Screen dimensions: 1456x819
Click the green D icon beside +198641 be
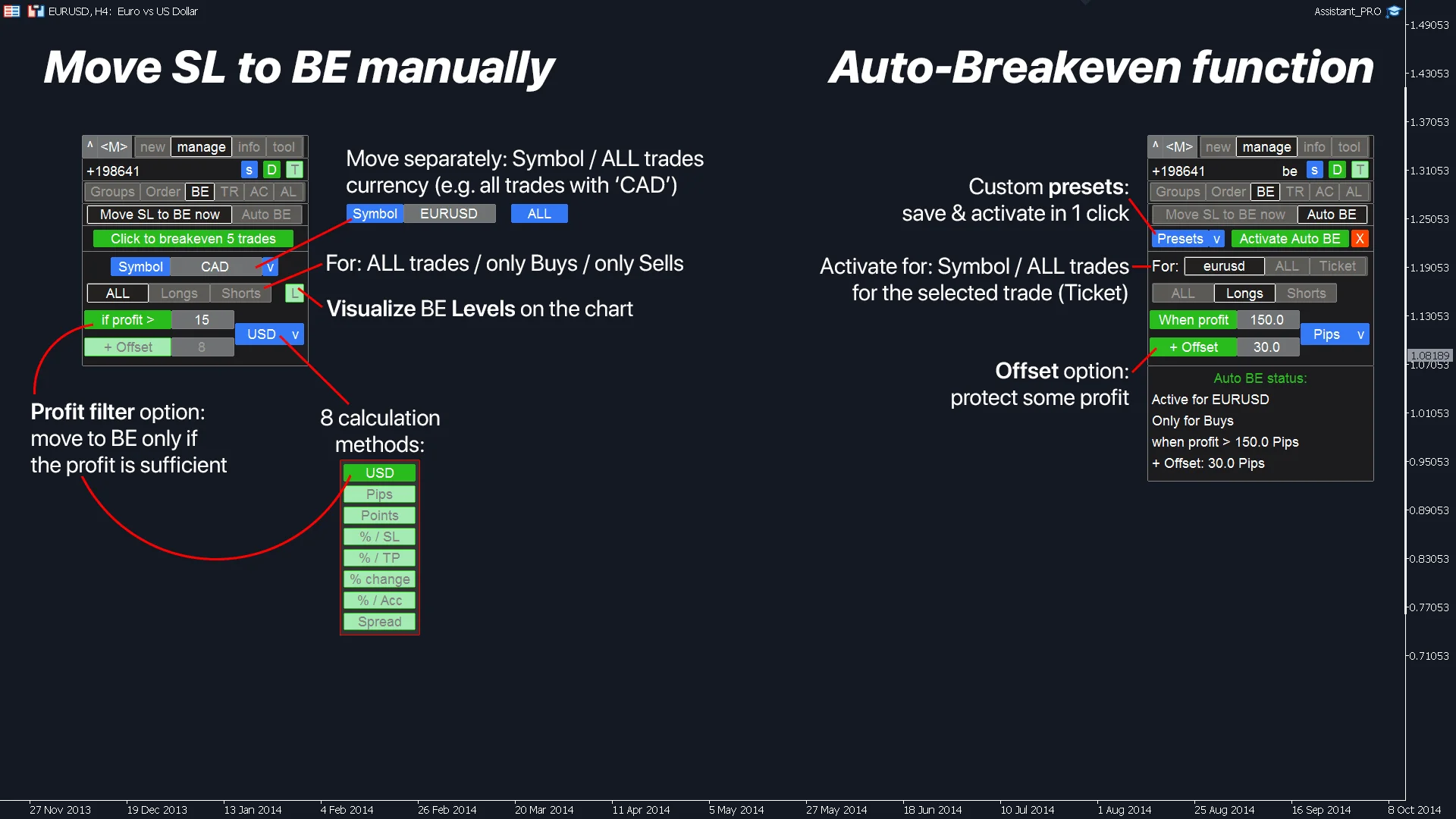[x=1337, y=171]
